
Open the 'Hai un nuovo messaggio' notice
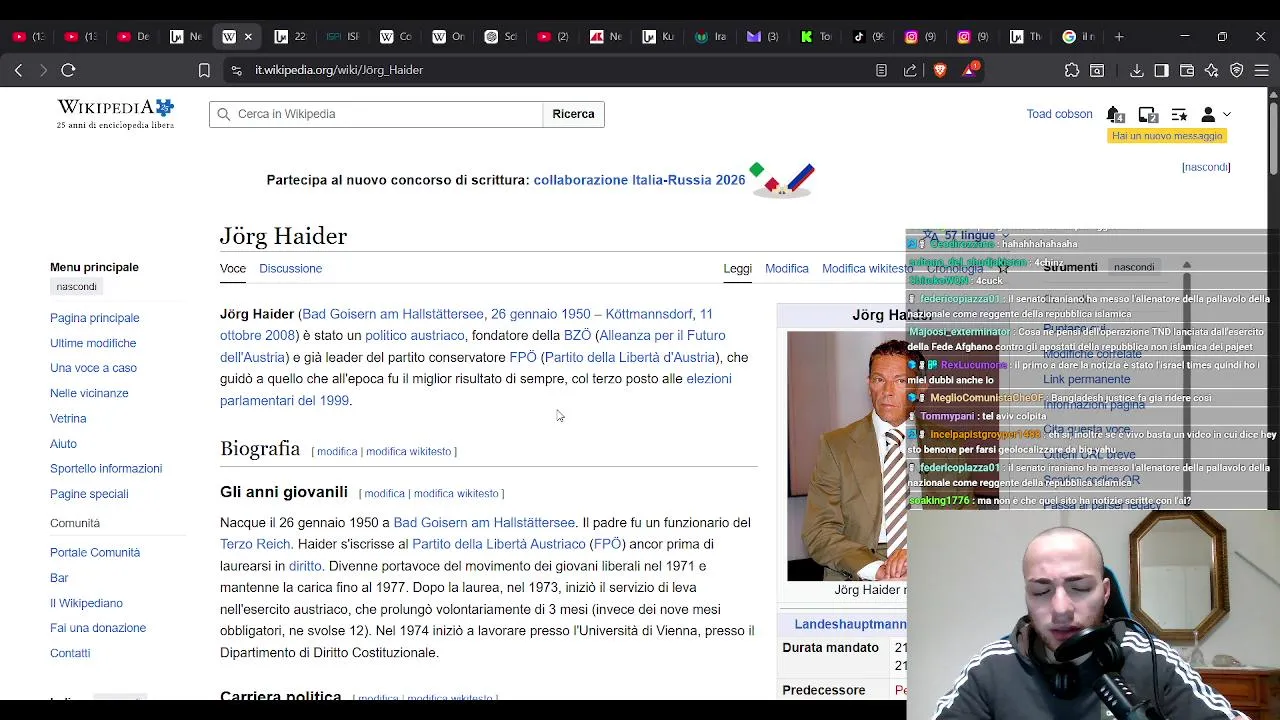[x=1166, y=136]
